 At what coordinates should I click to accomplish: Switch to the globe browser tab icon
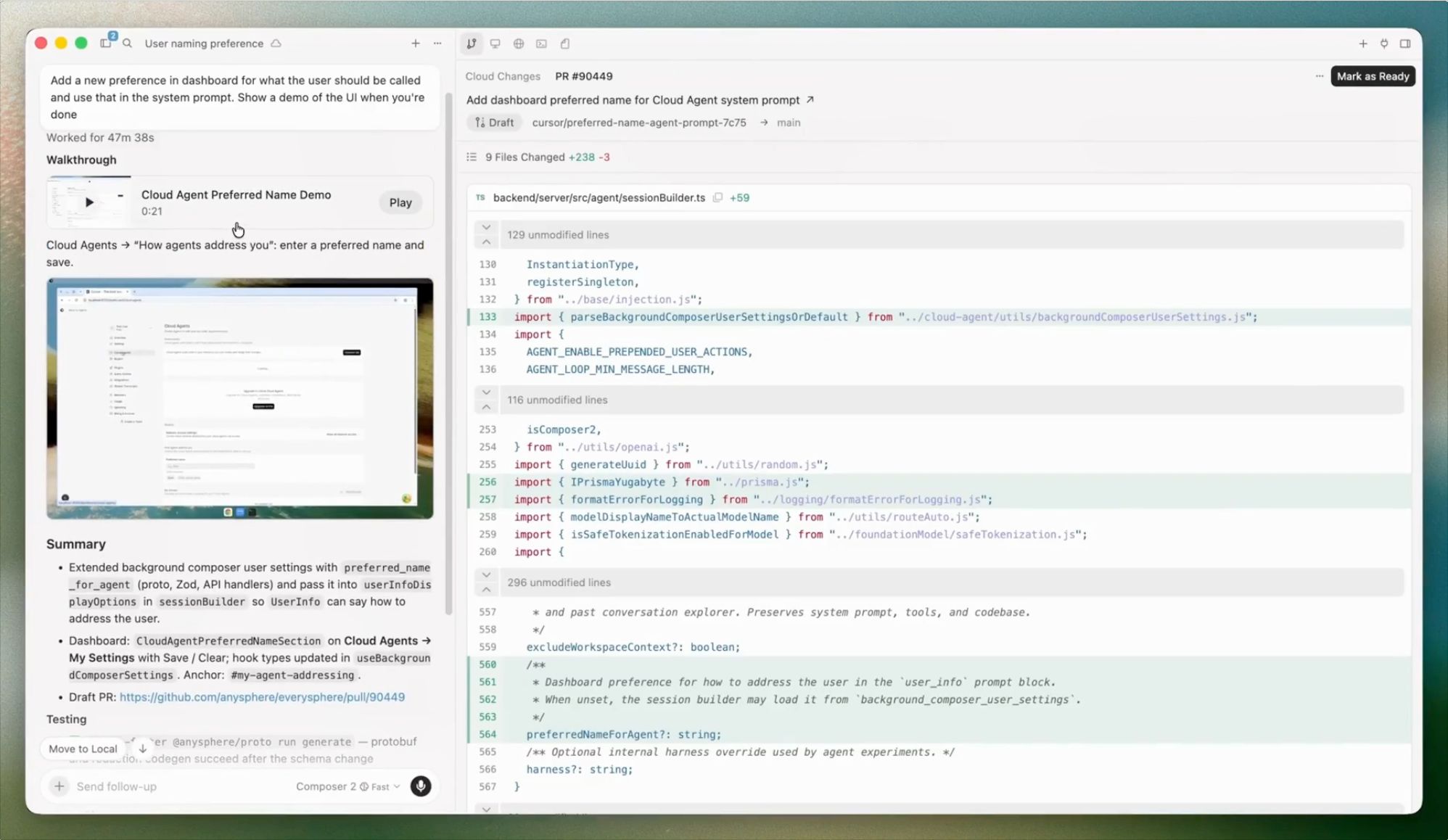click(518, 44)
